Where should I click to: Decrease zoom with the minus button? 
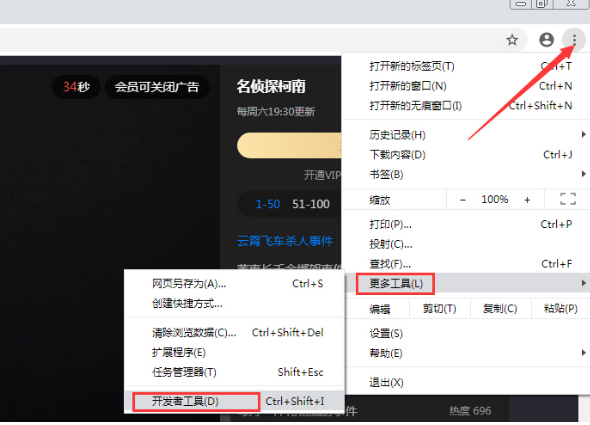pyautogui.click(x=463, y=200)
